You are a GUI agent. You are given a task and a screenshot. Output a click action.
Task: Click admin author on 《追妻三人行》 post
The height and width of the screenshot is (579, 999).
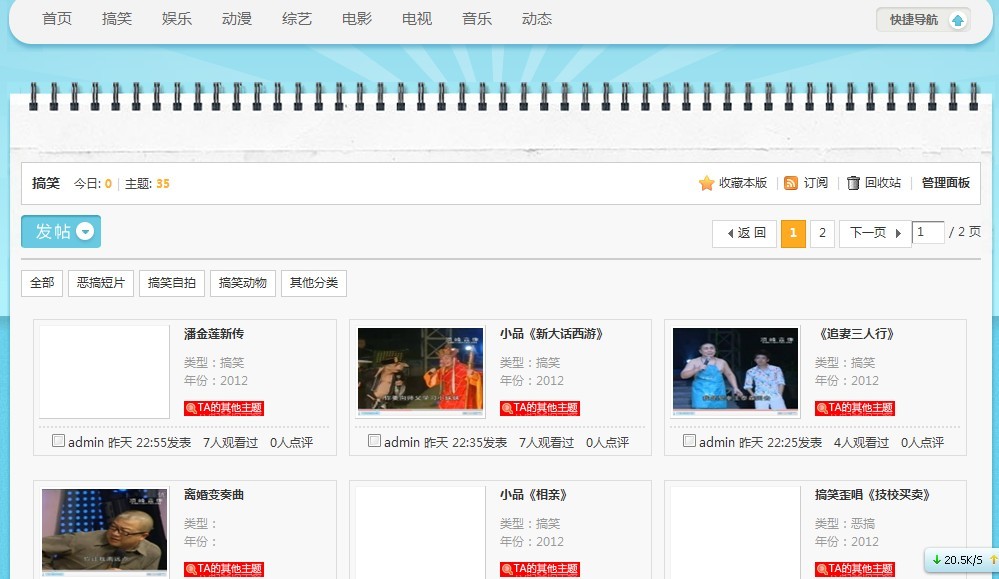point(717,442)
